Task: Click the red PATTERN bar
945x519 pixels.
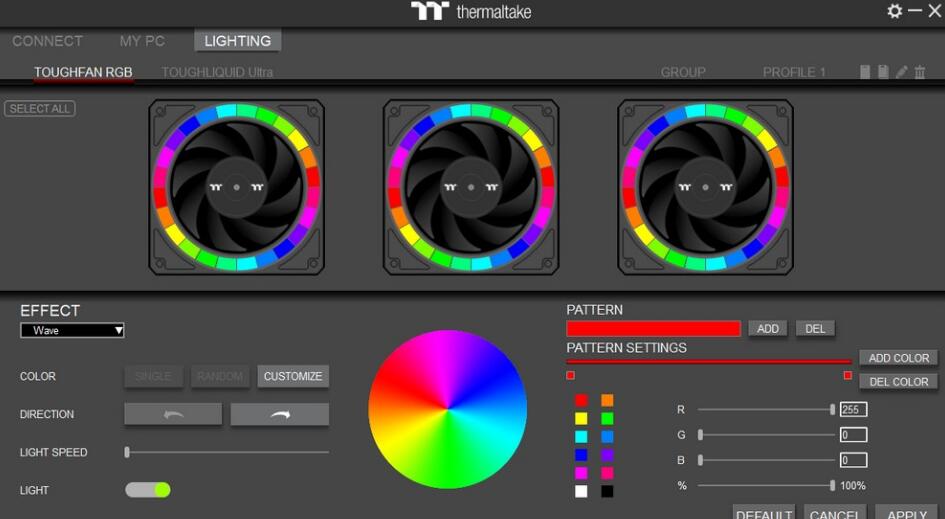Action: pos(653,329)
